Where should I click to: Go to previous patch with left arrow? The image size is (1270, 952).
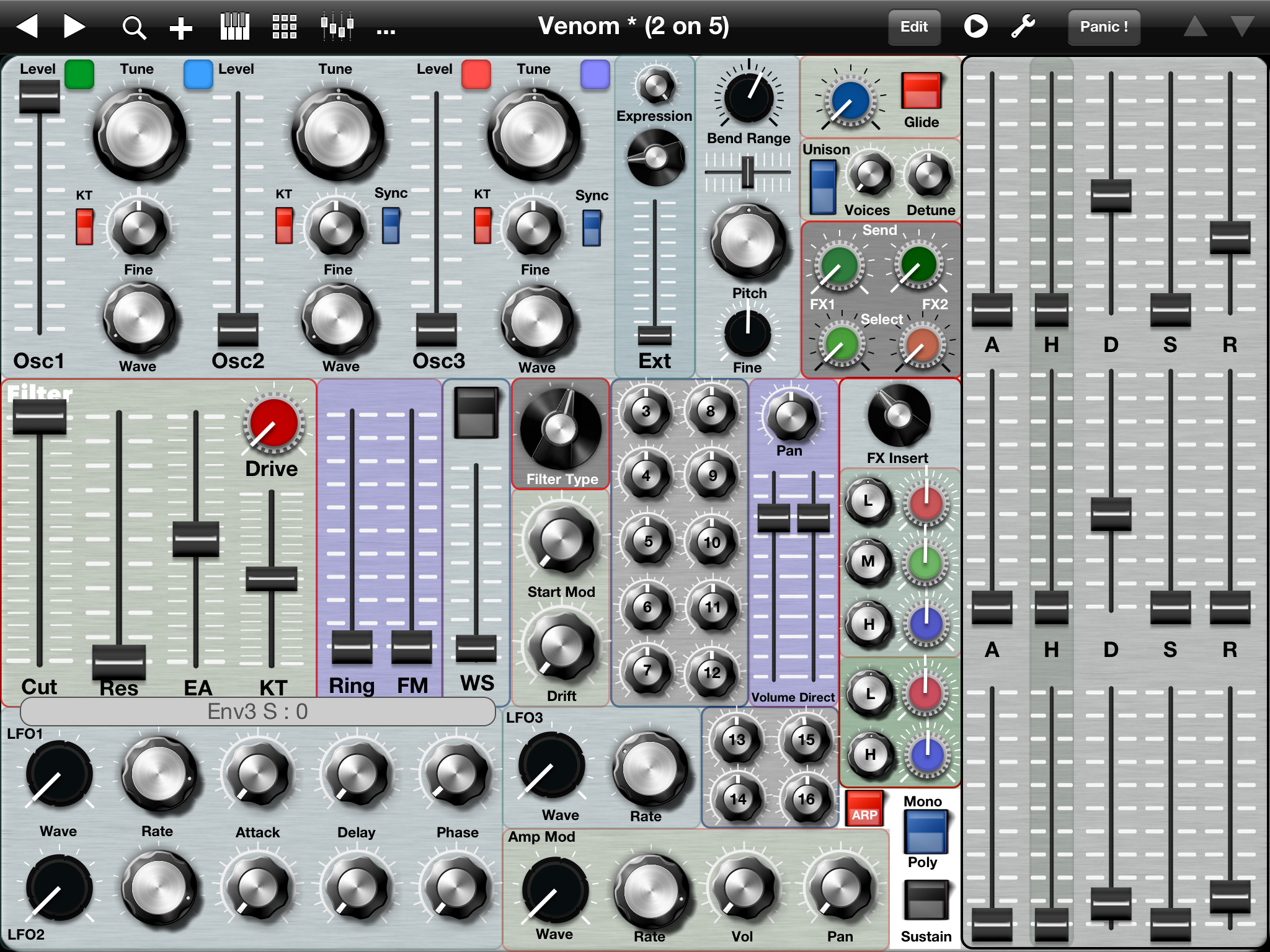tap(27, 27)
